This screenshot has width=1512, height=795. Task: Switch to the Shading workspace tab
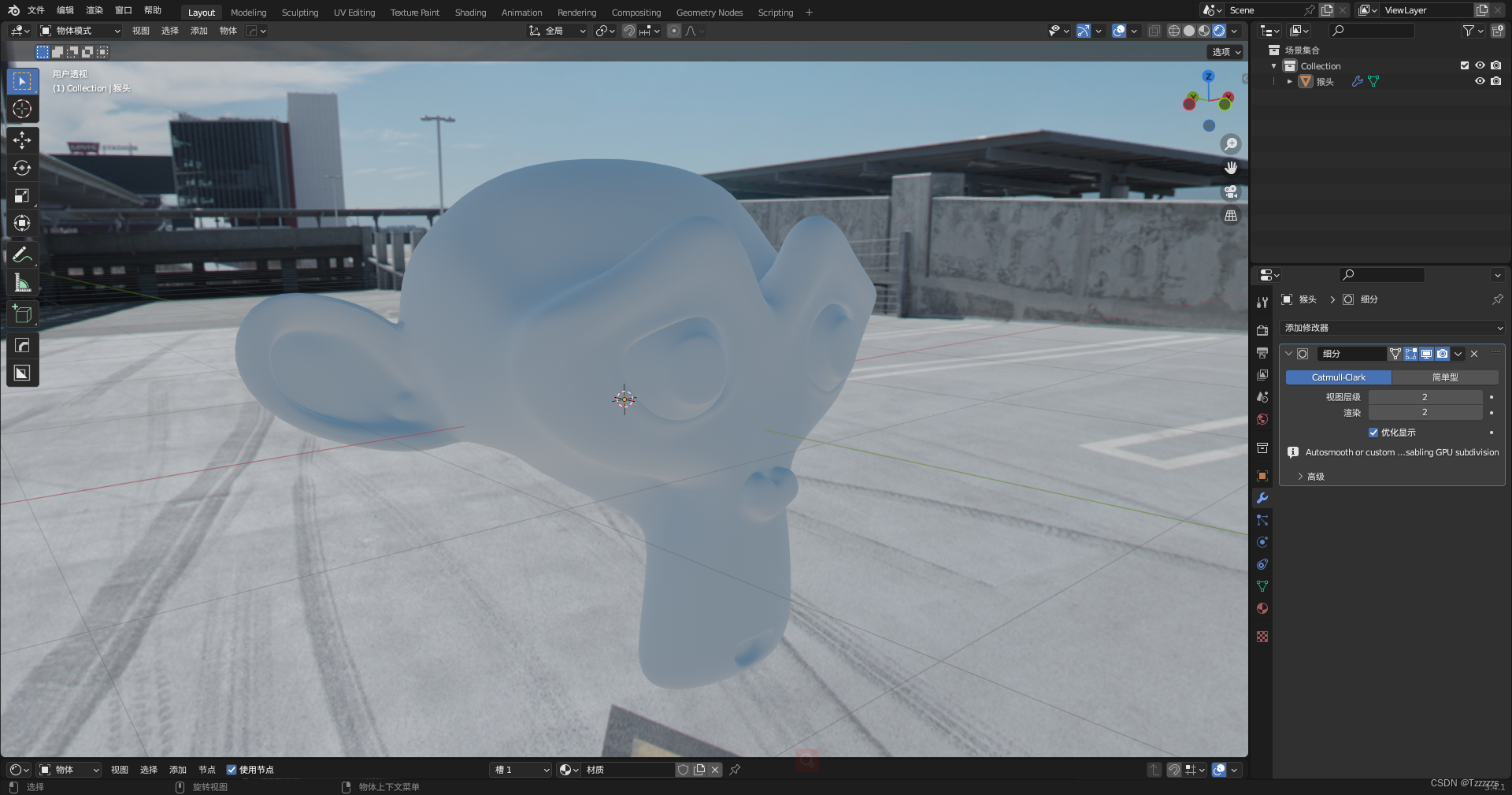tap(470, 12)
